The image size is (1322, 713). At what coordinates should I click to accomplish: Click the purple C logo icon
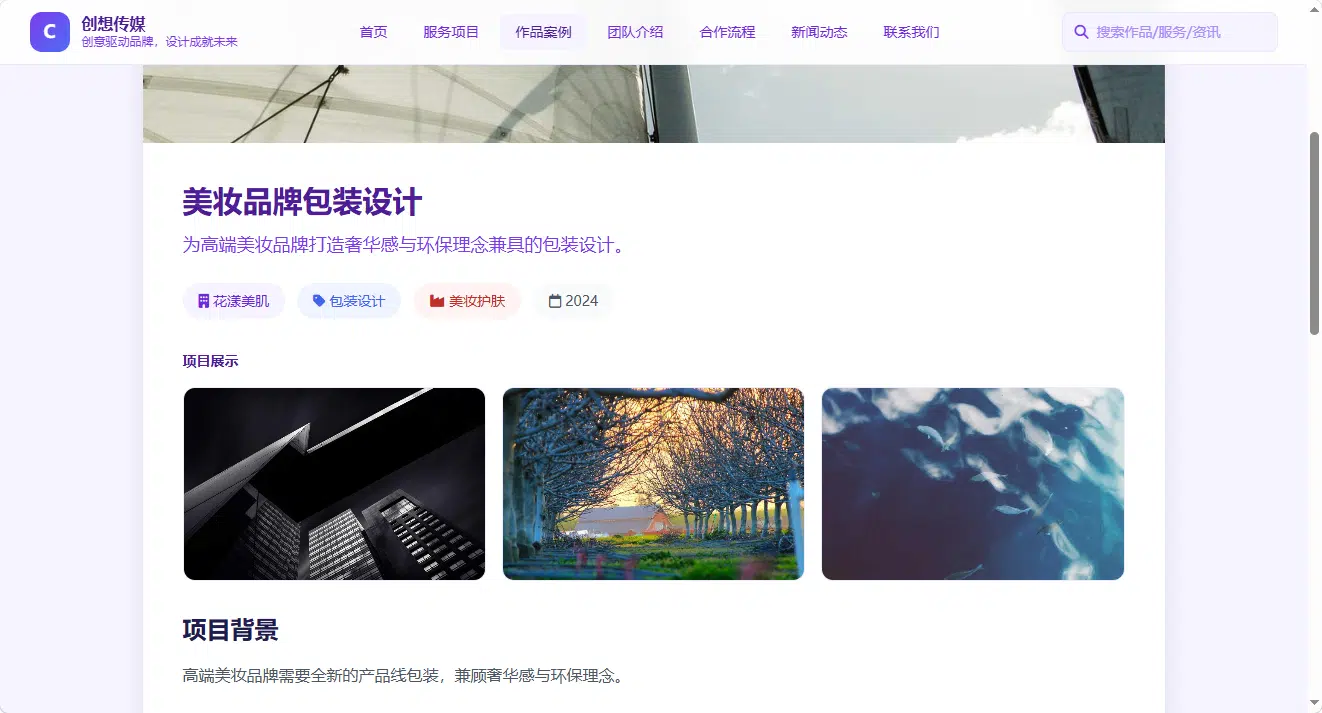coord(50,32)
